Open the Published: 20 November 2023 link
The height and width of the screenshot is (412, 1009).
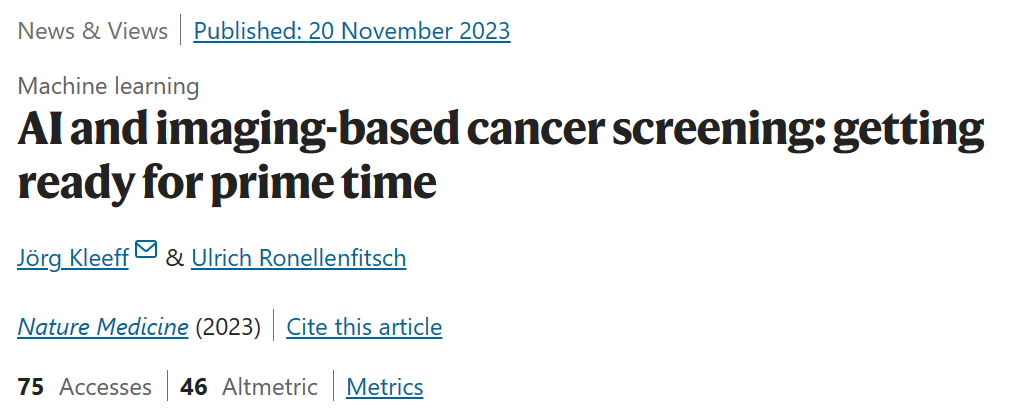(352, 31)
